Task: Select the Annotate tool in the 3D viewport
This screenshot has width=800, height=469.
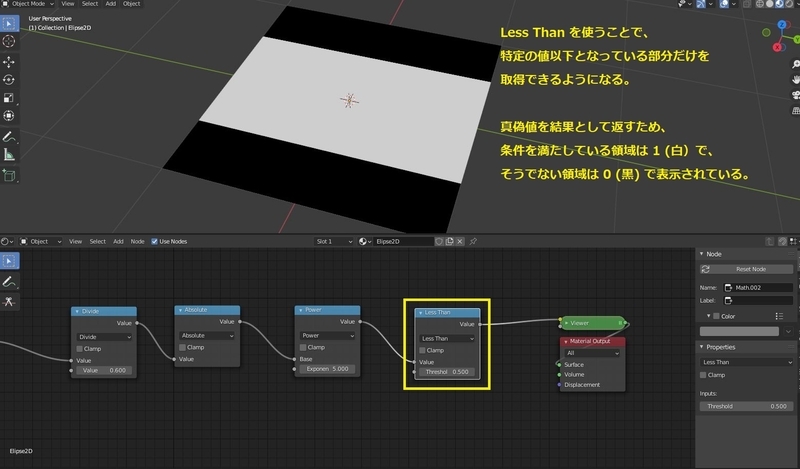Action: coord(9,137)
